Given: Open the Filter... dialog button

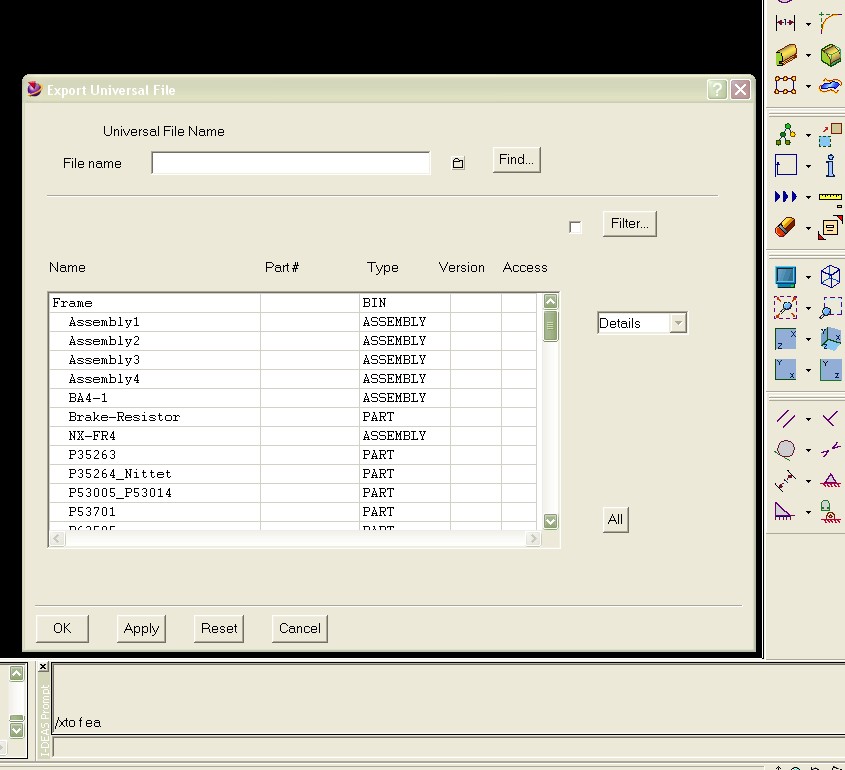Looking at the screenshot, I should pos(629,224).
